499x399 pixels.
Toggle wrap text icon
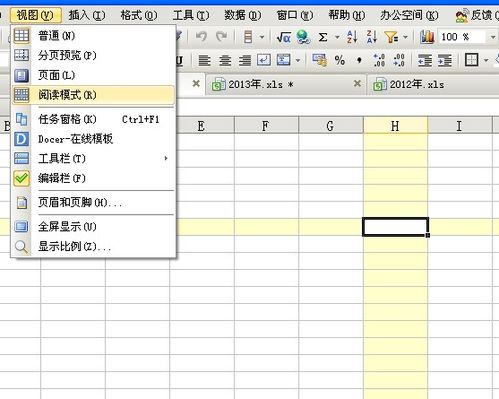point(264,60)
